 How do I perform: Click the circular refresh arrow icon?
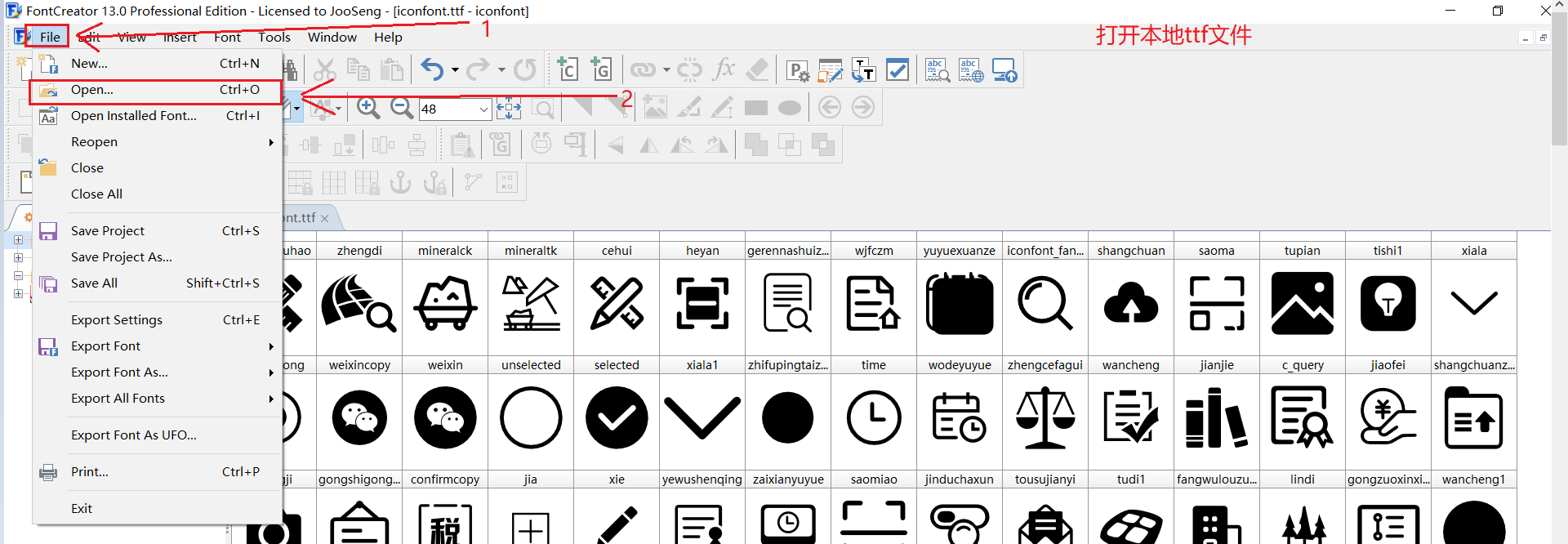[525, 70]
